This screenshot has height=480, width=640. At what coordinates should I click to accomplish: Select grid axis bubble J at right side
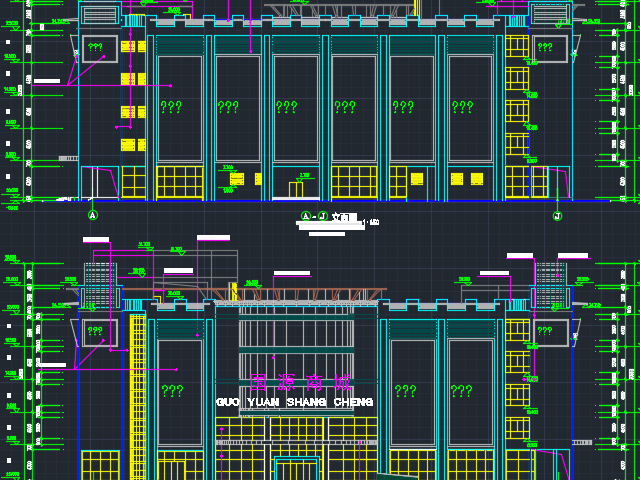[x=557, y=216]
